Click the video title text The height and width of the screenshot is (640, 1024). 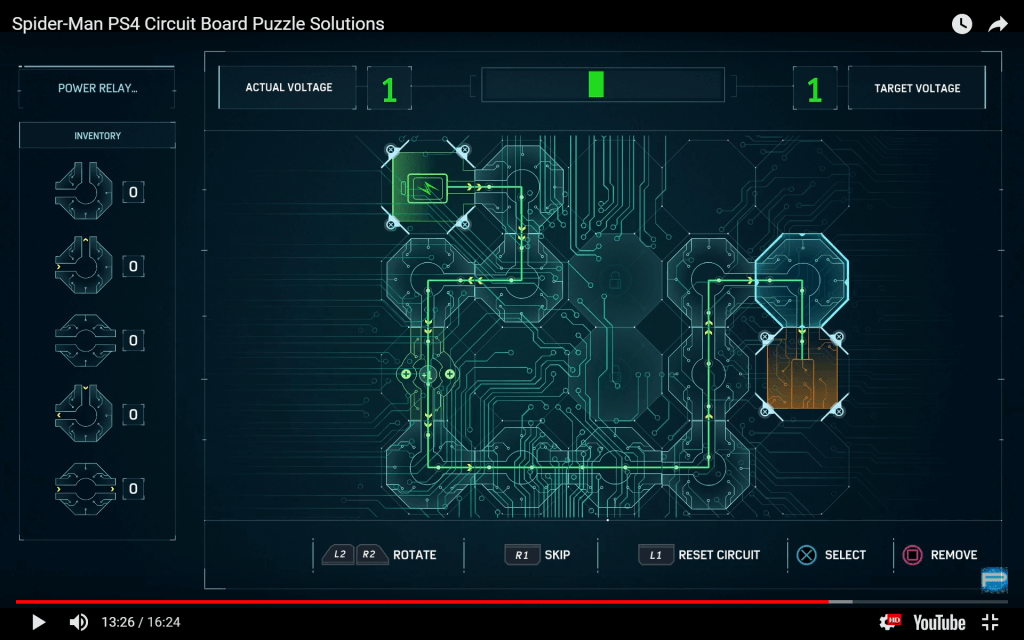pyautogui.click(x=198, y=24)
